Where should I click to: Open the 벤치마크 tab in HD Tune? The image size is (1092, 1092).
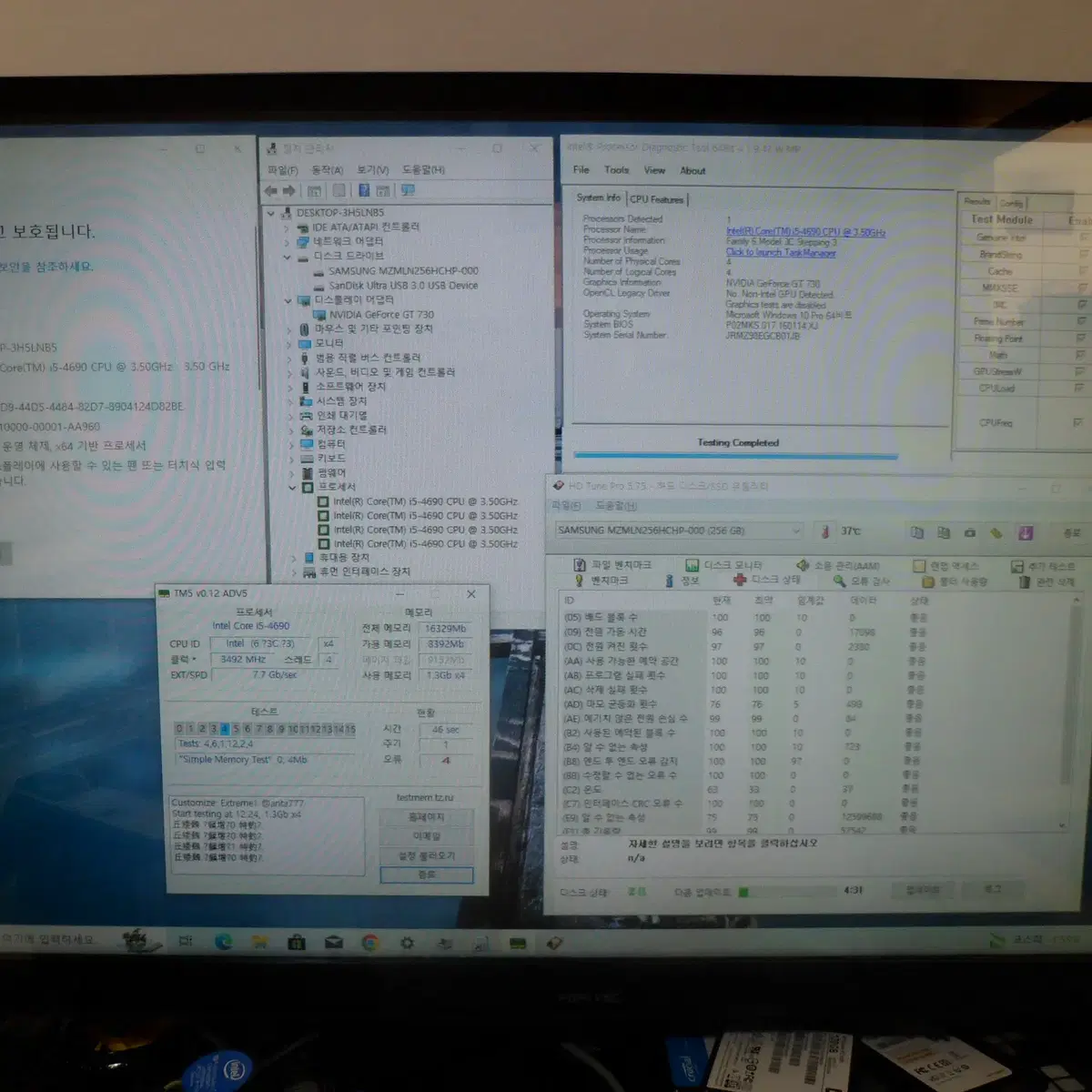point(601,581)
